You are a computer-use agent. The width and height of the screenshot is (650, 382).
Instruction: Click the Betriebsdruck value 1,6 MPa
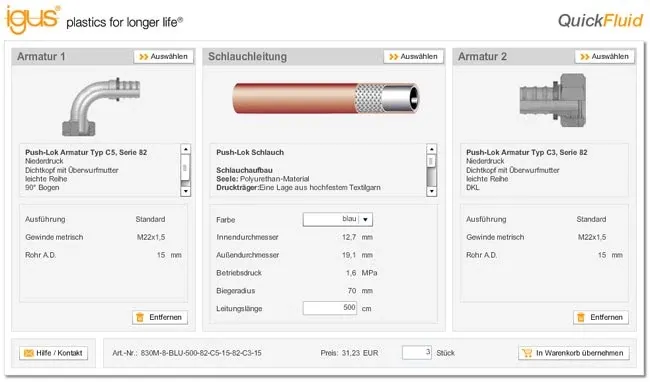pyautogui.click(x=361, y=273)
